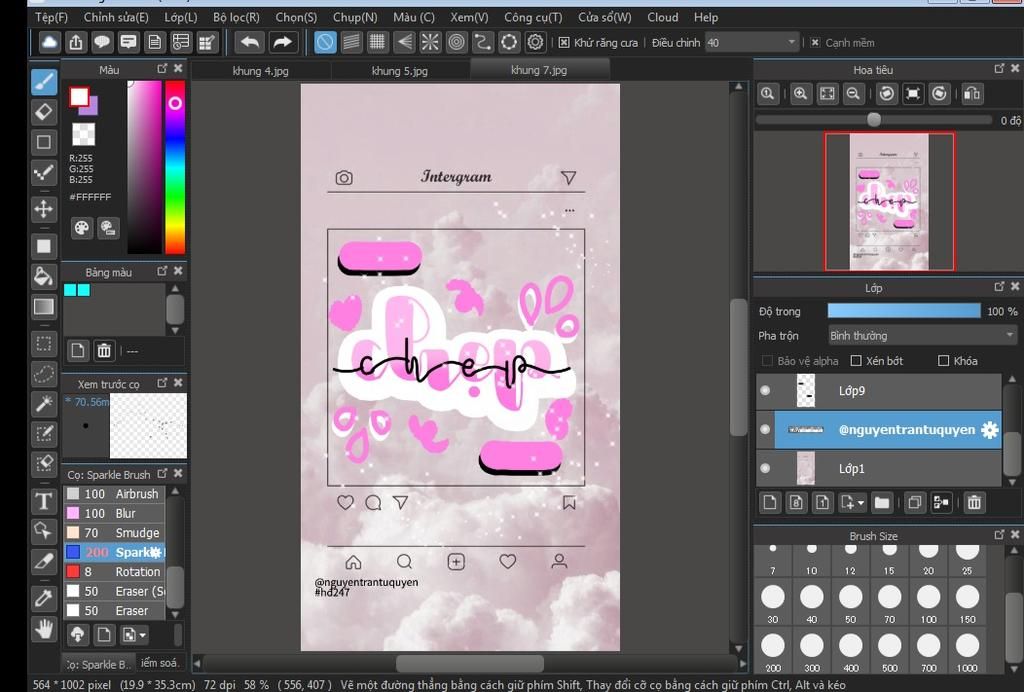The height and width of the screenshot is (692, 1024).
Task: Select the Gradient tool
Action: point(44,307)
